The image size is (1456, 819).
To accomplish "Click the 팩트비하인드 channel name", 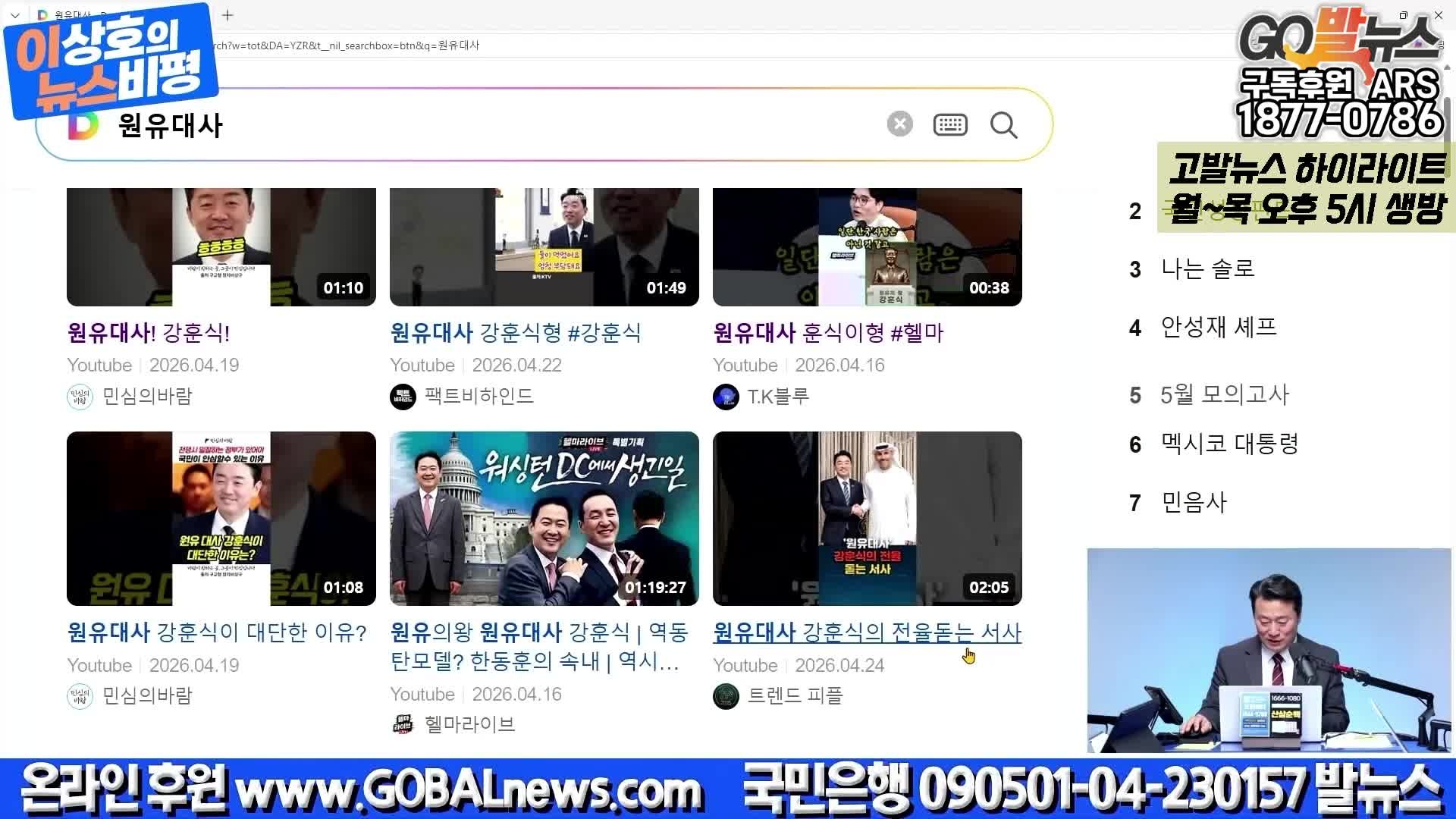I will 479,397.
